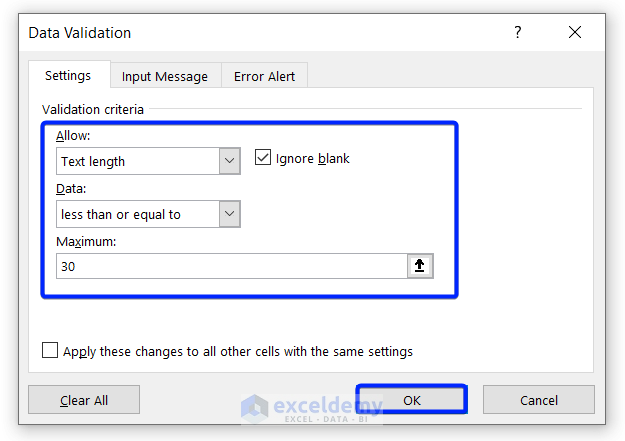The image size is (625, 441).
Task: Go to the Error Alert tab
Action: tap(265, 76)
